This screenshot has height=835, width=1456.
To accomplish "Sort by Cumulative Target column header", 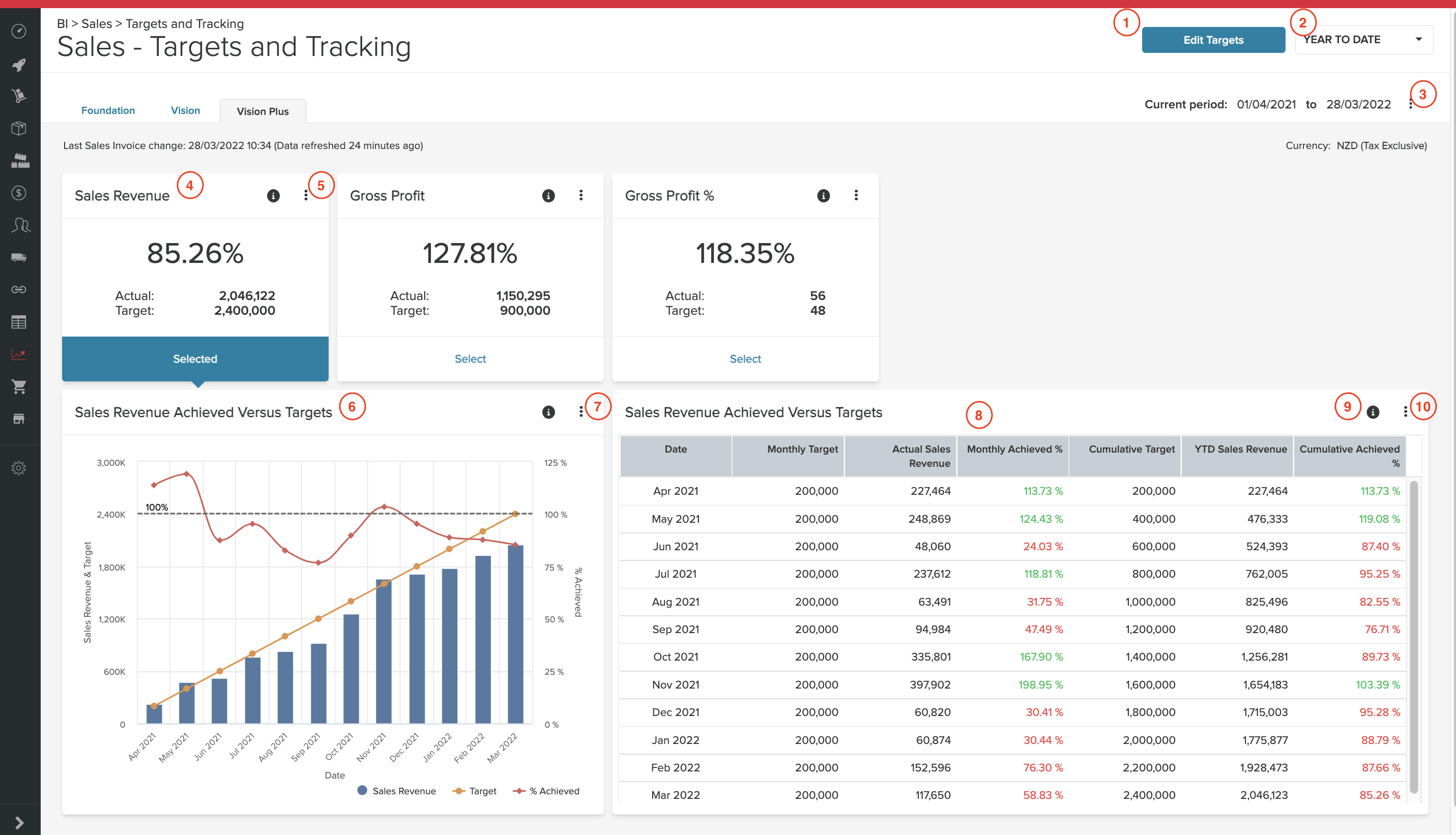I will click(1125, 456).
